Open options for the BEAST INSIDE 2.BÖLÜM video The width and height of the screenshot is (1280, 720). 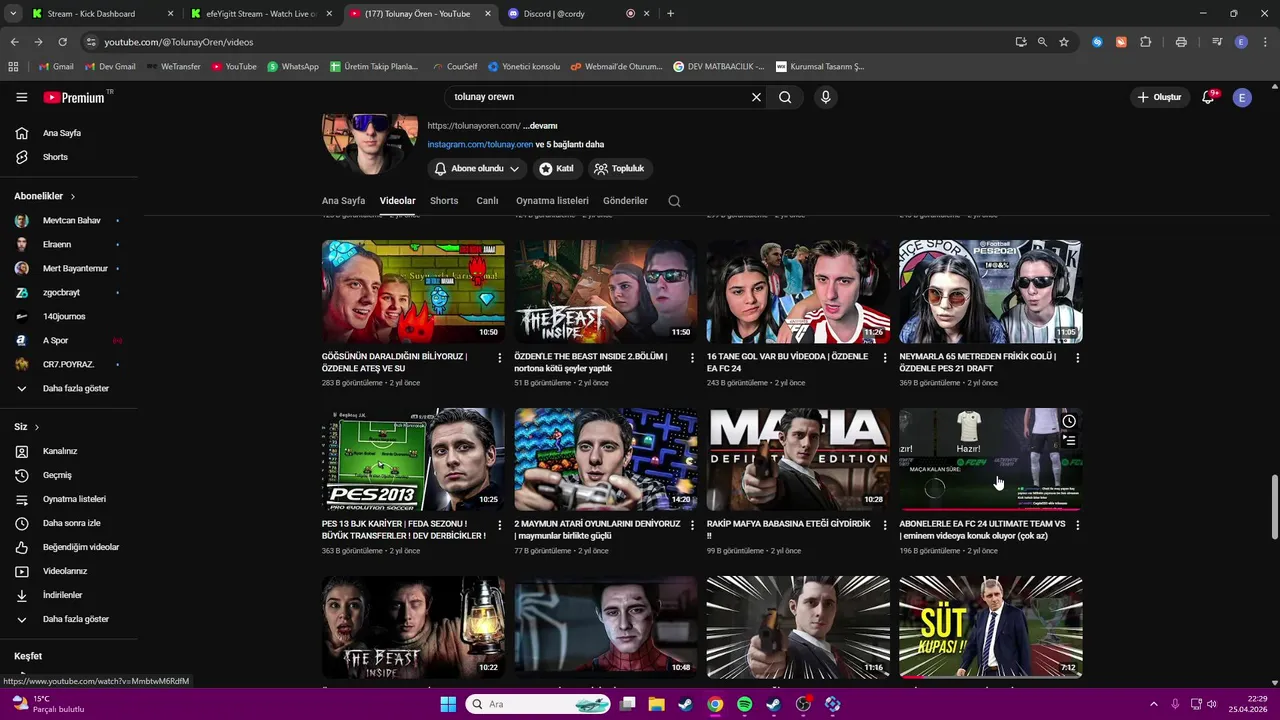pyautogui.click(x=692, y=357)
